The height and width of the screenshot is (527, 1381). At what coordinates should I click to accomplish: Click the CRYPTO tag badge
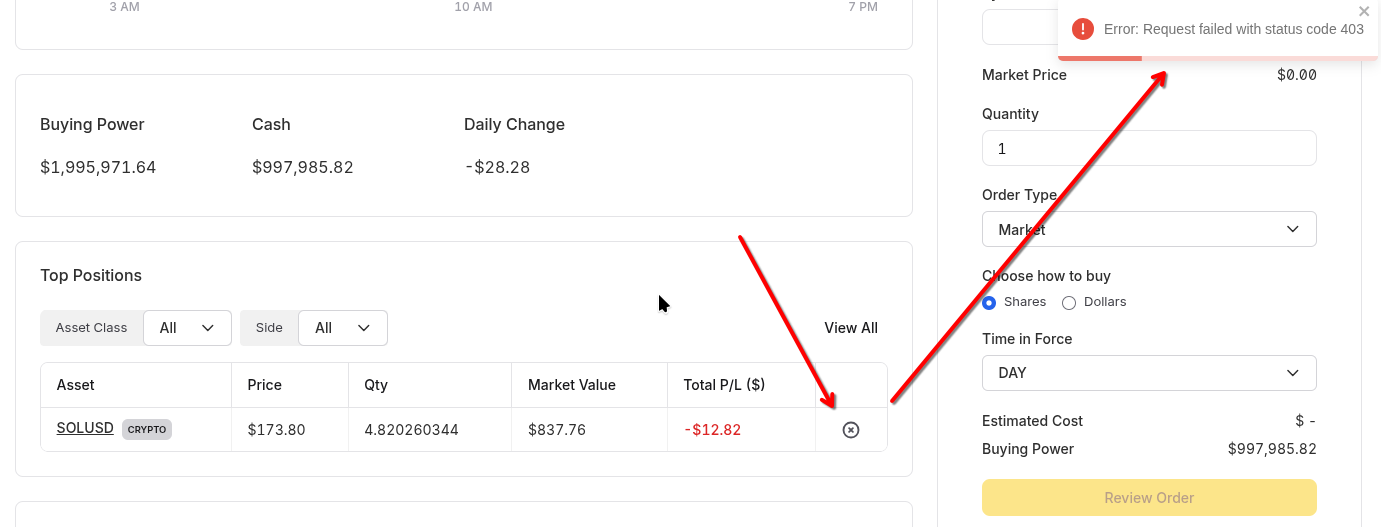(147, 430)
